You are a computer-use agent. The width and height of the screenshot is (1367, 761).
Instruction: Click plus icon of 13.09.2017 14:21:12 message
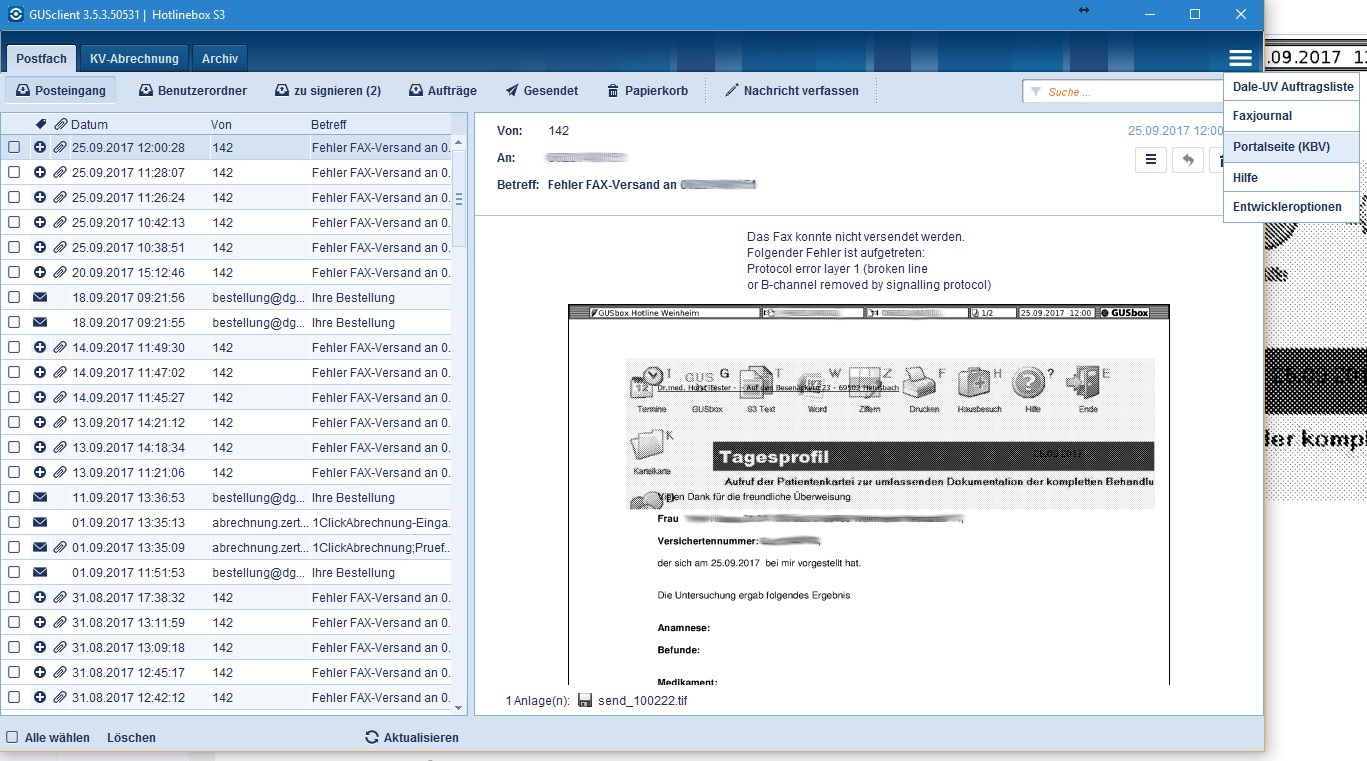pos(40,422)
